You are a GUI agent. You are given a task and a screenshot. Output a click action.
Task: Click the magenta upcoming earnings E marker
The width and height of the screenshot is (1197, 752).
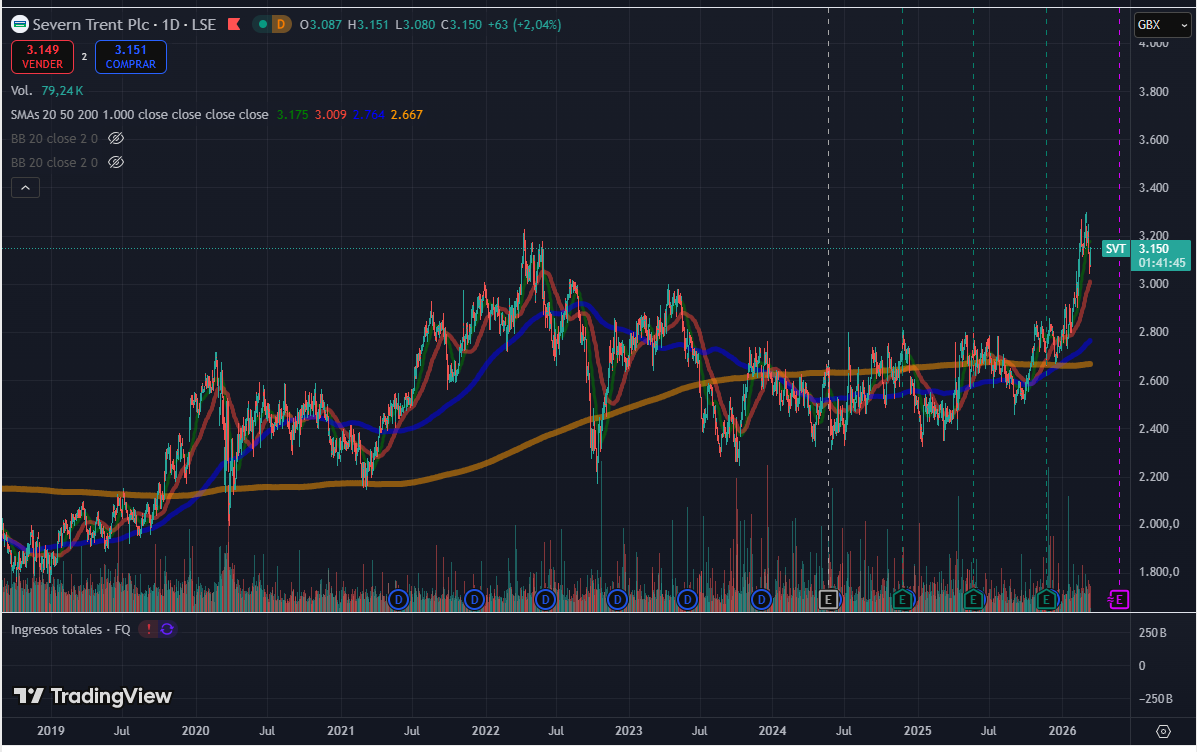[x=1119, y=600]
